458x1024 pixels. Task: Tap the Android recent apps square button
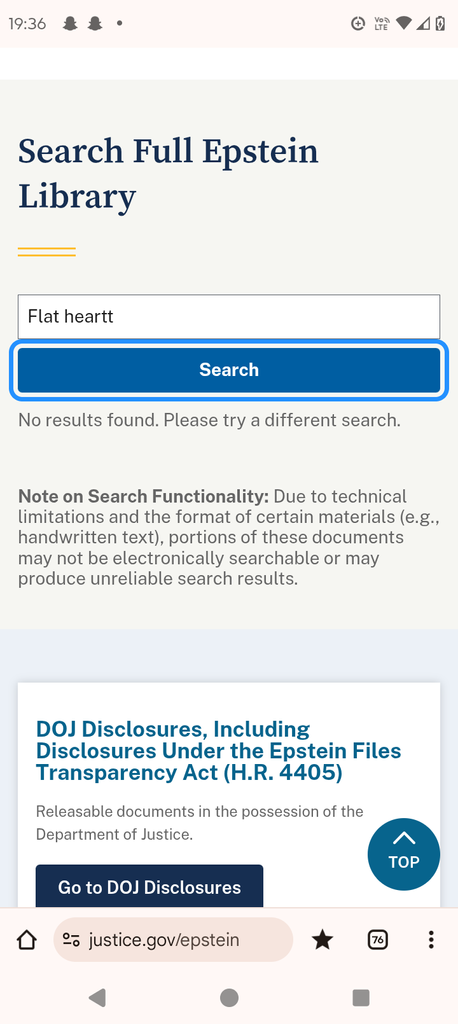361,997
